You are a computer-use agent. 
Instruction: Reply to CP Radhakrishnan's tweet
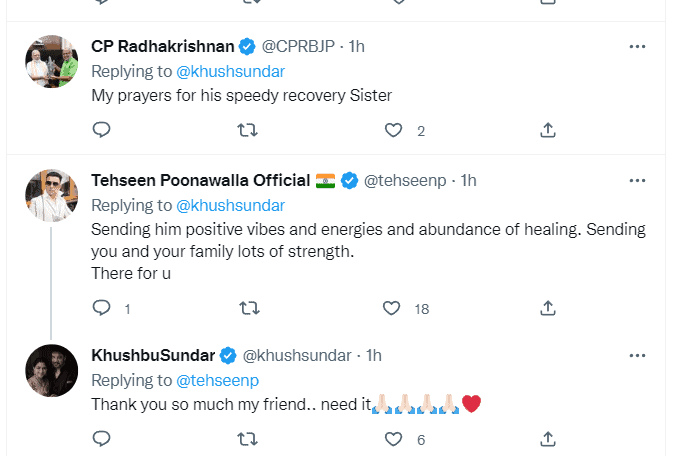(x=101, y=130)
